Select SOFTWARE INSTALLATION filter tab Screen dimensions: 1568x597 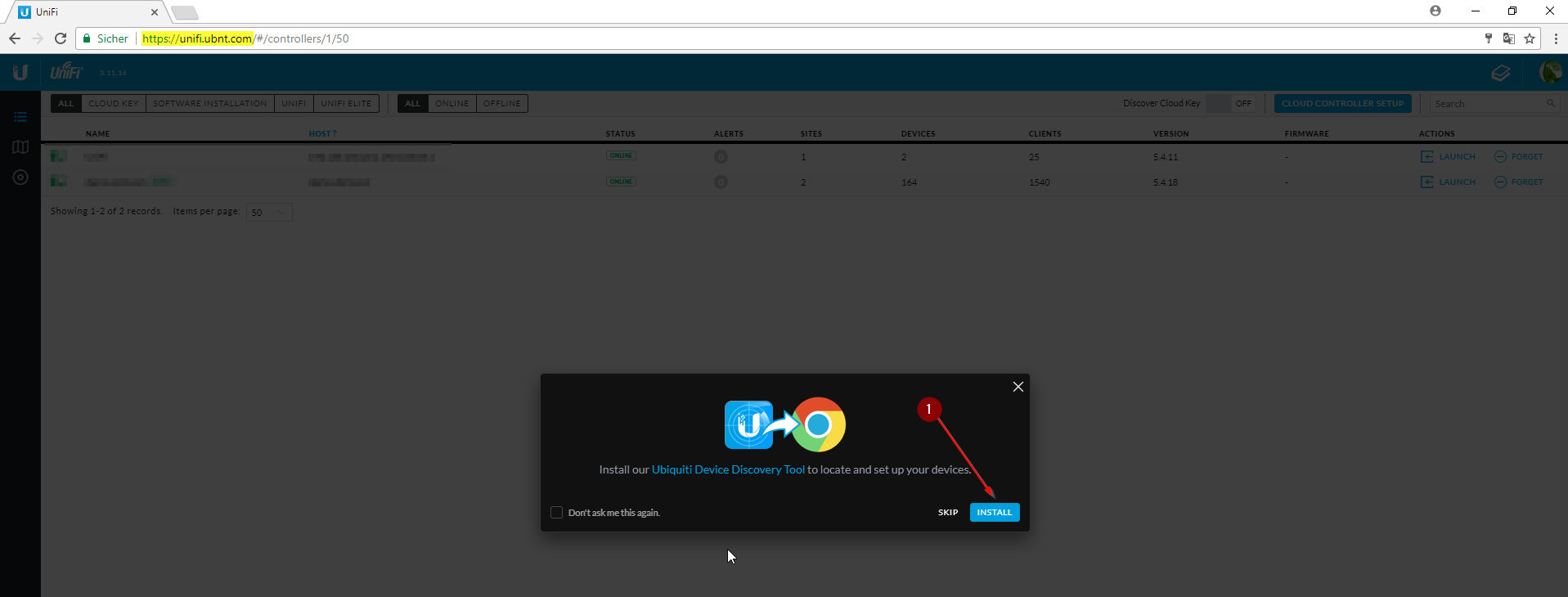click(x=210, y=103)
